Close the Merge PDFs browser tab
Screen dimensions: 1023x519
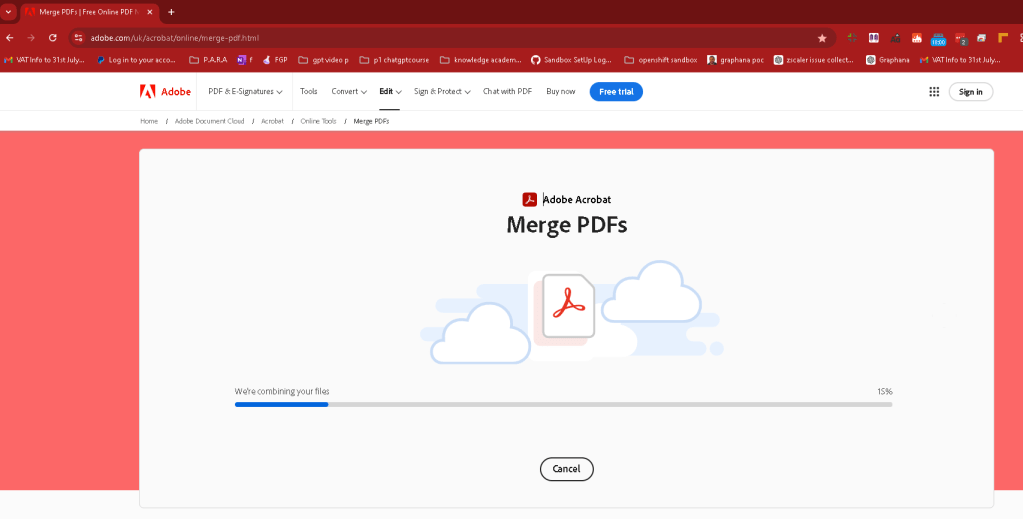[149, 12]
